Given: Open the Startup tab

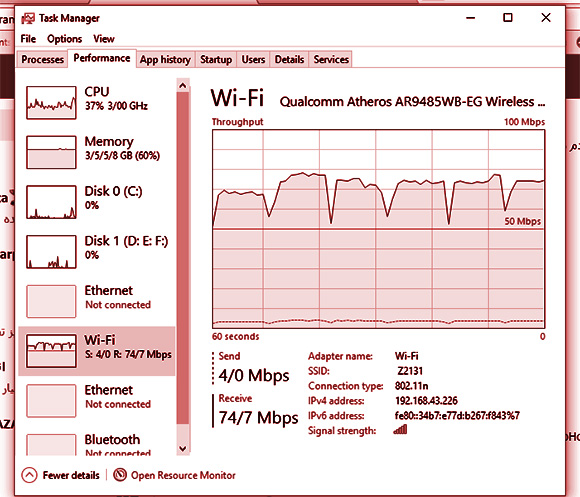Looking at the screenshot, I should 216,60.
